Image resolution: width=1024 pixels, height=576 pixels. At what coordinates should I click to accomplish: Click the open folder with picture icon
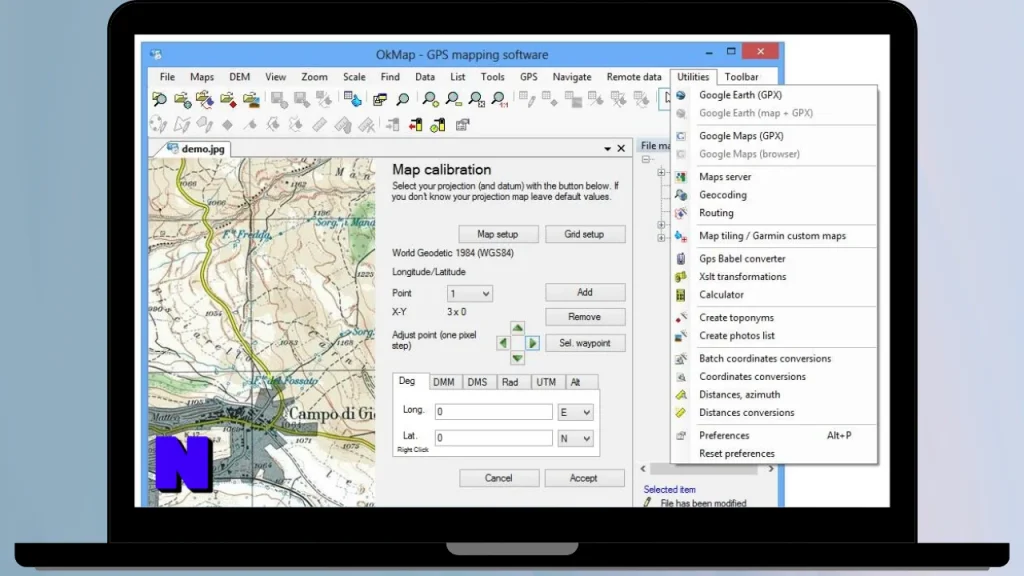click(x=251, y=99)
